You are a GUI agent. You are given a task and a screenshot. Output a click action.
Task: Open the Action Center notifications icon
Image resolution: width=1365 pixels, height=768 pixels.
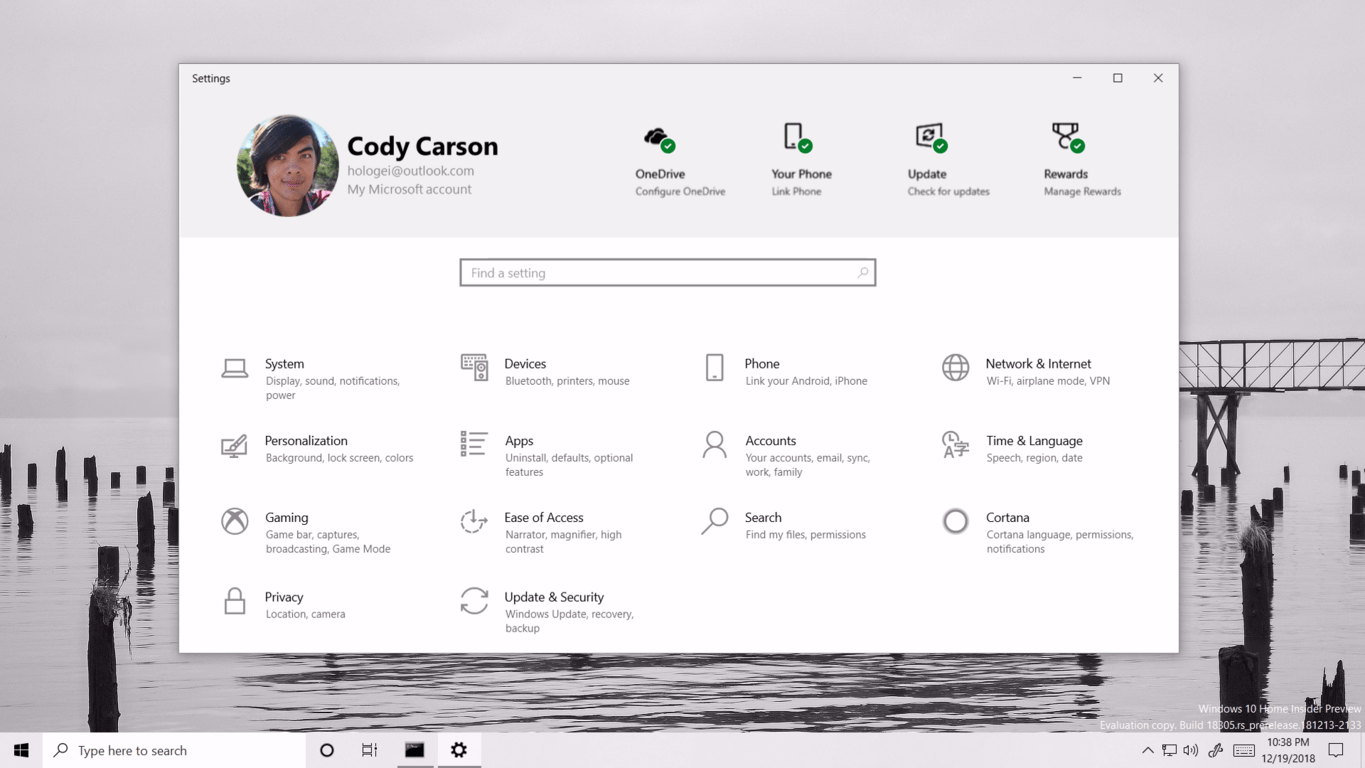pyautogui.click(x=1336, y=750)
